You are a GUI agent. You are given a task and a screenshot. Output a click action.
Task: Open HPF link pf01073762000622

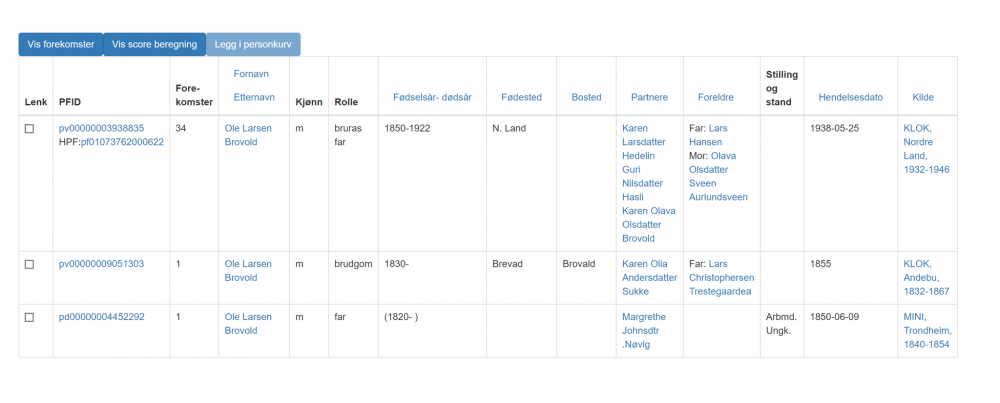pyautogui.click(x=122, y=142)
